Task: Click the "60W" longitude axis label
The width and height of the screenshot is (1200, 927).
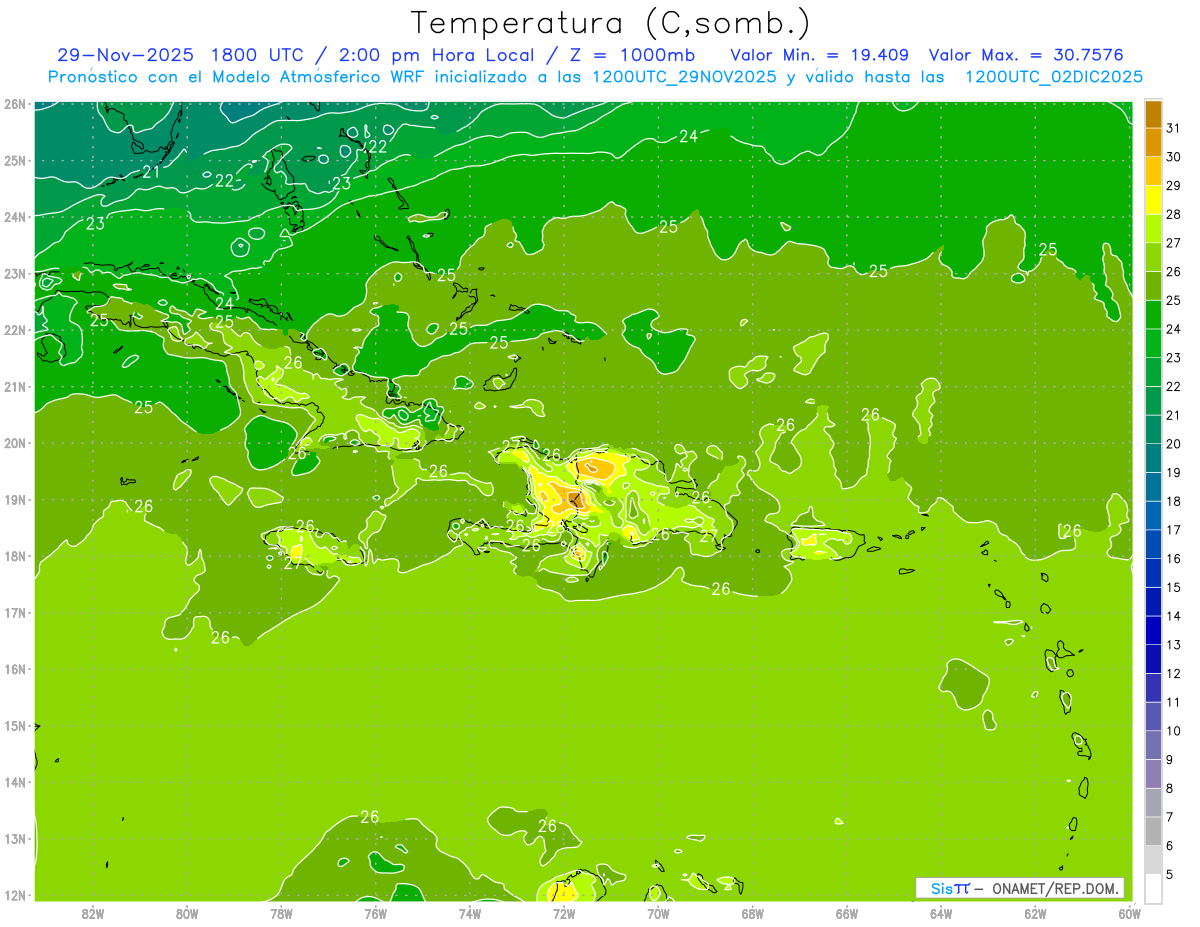Action: (1129, 913)
